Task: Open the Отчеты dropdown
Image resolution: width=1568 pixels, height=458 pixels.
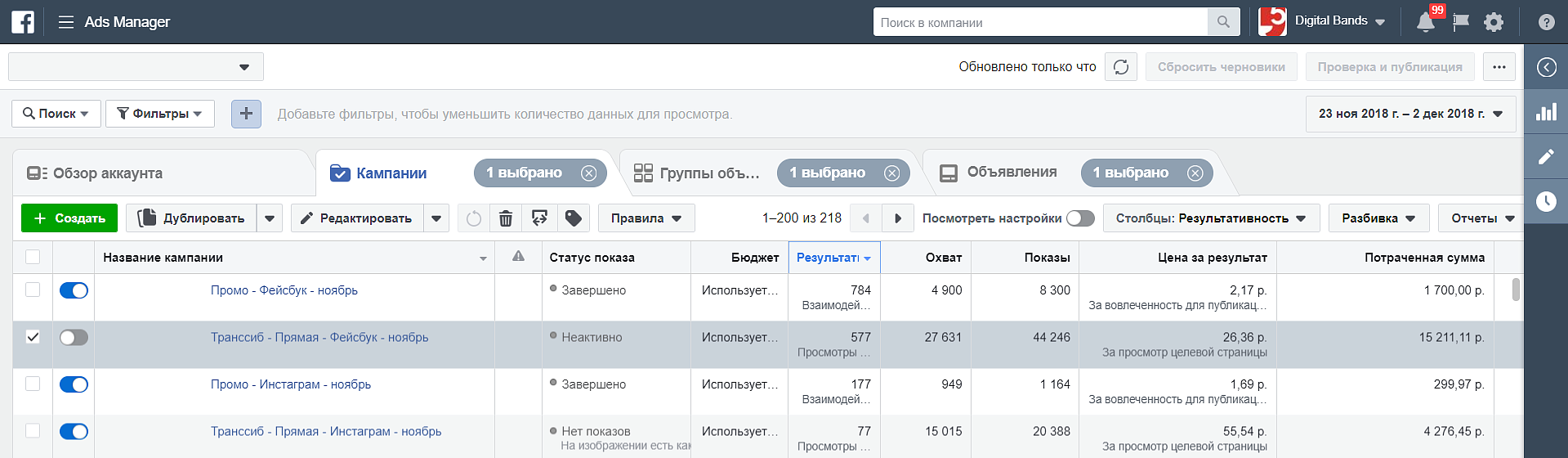Action: 1481,218
